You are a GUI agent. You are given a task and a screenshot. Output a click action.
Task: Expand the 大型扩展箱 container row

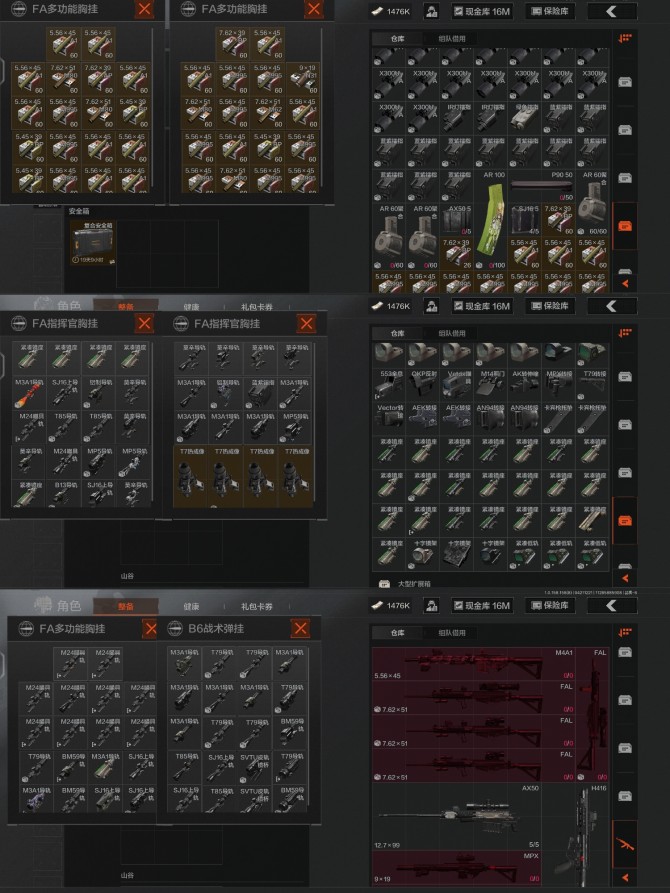coord(491,583)
